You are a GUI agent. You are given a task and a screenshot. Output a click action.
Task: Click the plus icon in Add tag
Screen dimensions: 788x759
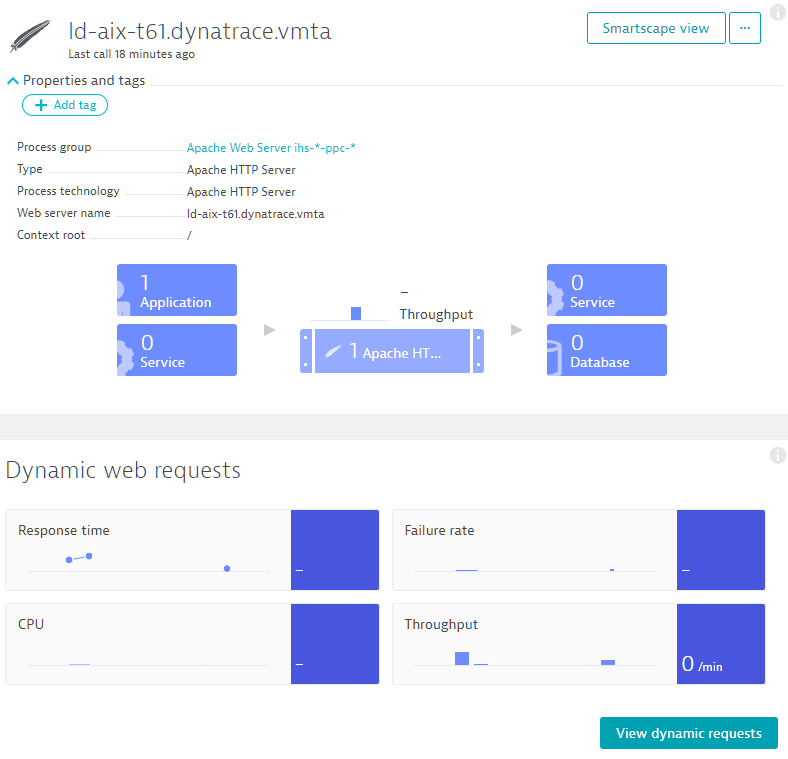coord(41,105)
